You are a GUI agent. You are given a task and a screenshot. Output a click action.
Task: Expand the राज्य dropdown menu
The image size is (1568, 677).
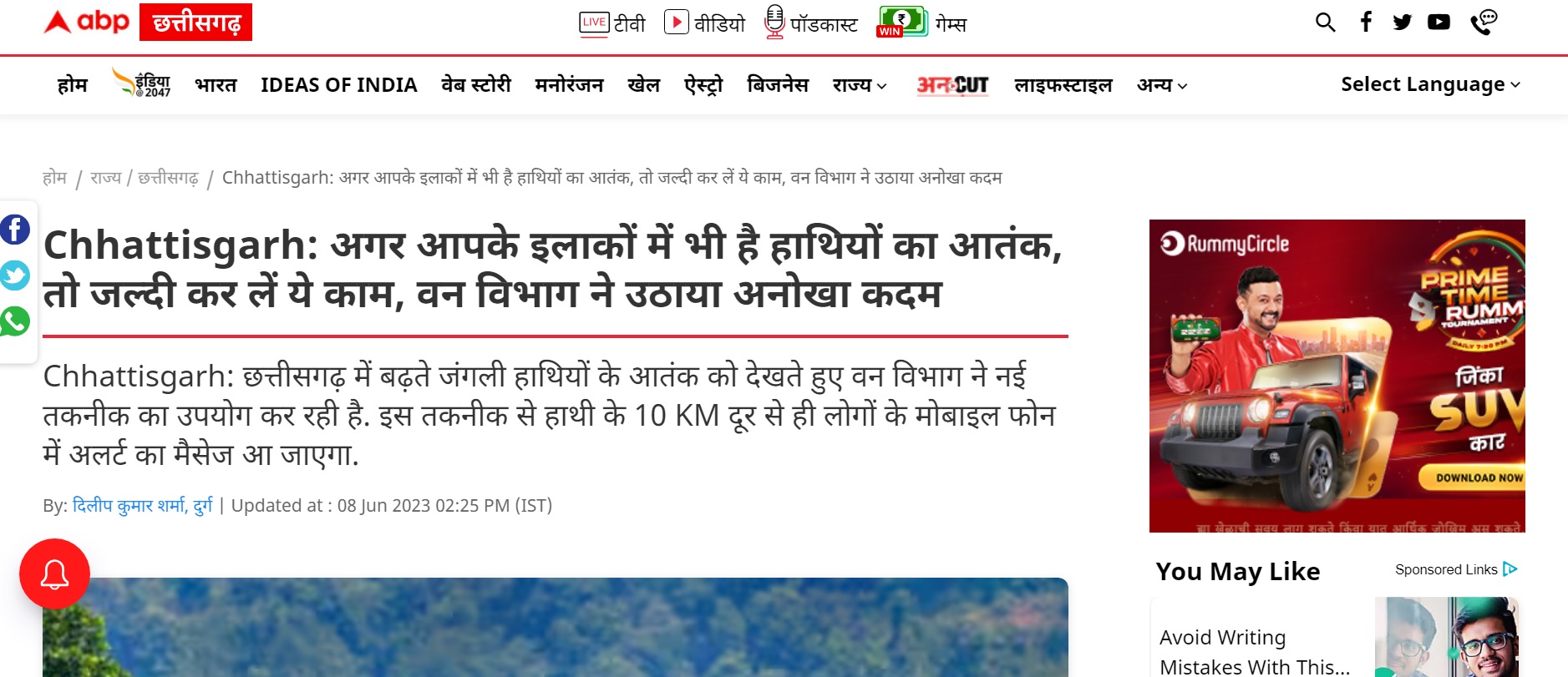pyautogui.click(x=860, y=84)
